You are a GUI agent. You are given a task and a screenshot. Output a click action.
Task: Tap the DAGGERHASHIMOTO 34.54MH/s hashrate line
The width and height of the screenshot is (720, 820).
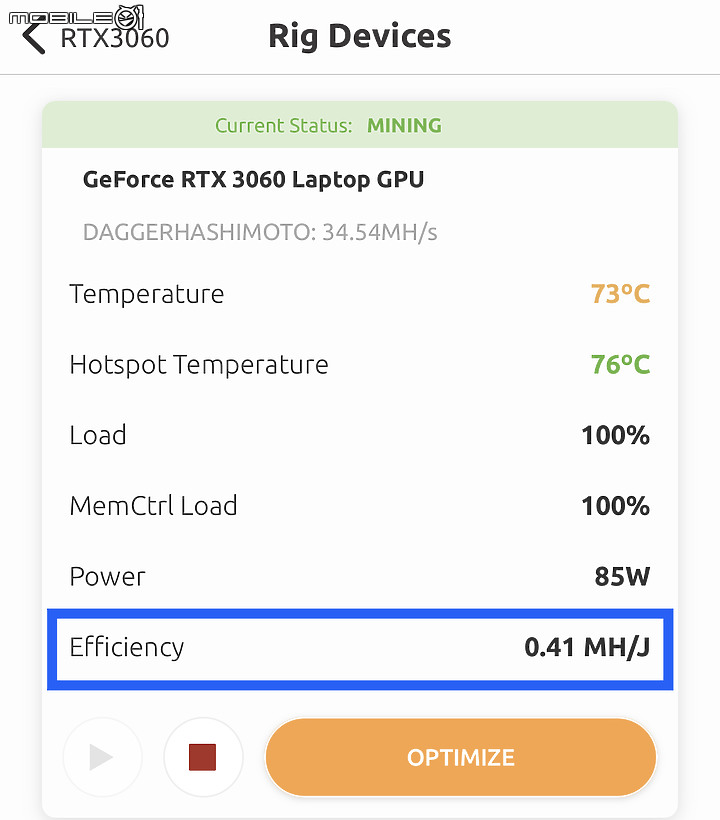pyautogui.click(x=260, y=232)
